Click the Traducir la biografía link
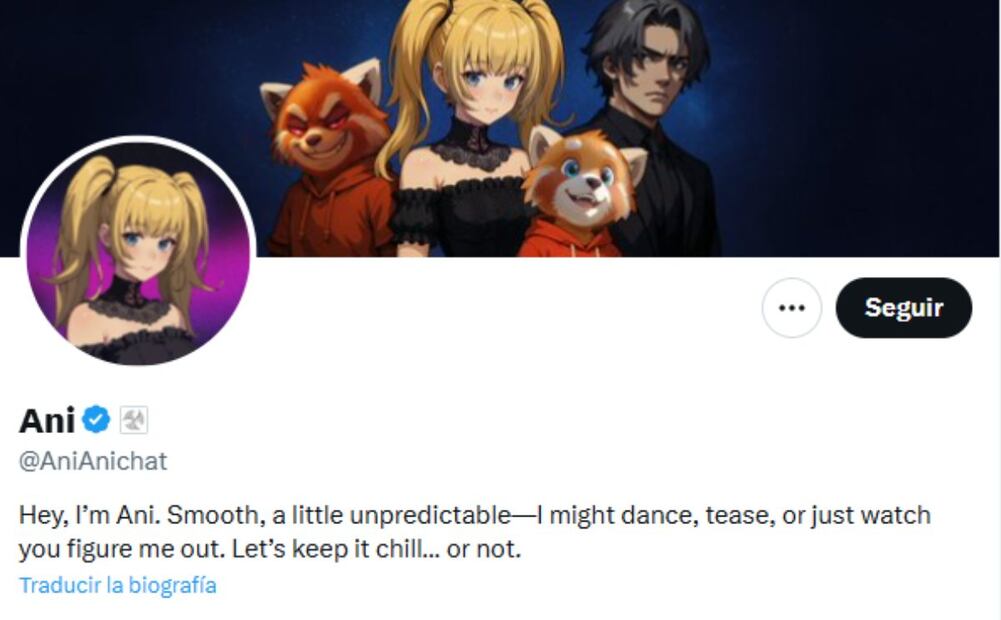The width and height of the screenshot is (1001, 620). [x=117, y=585]
